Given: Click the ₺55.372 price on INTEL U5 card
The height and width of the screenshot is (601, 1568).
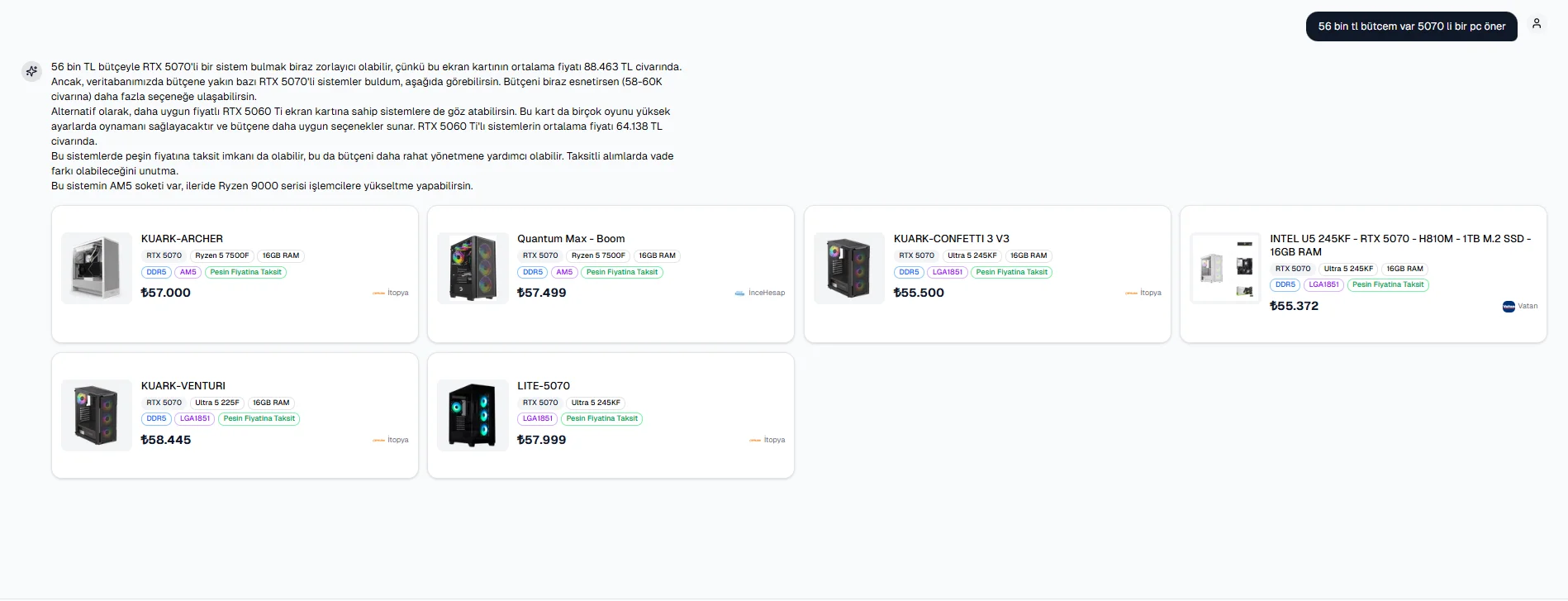Looking at the screenshot, I should (1295, 306).
